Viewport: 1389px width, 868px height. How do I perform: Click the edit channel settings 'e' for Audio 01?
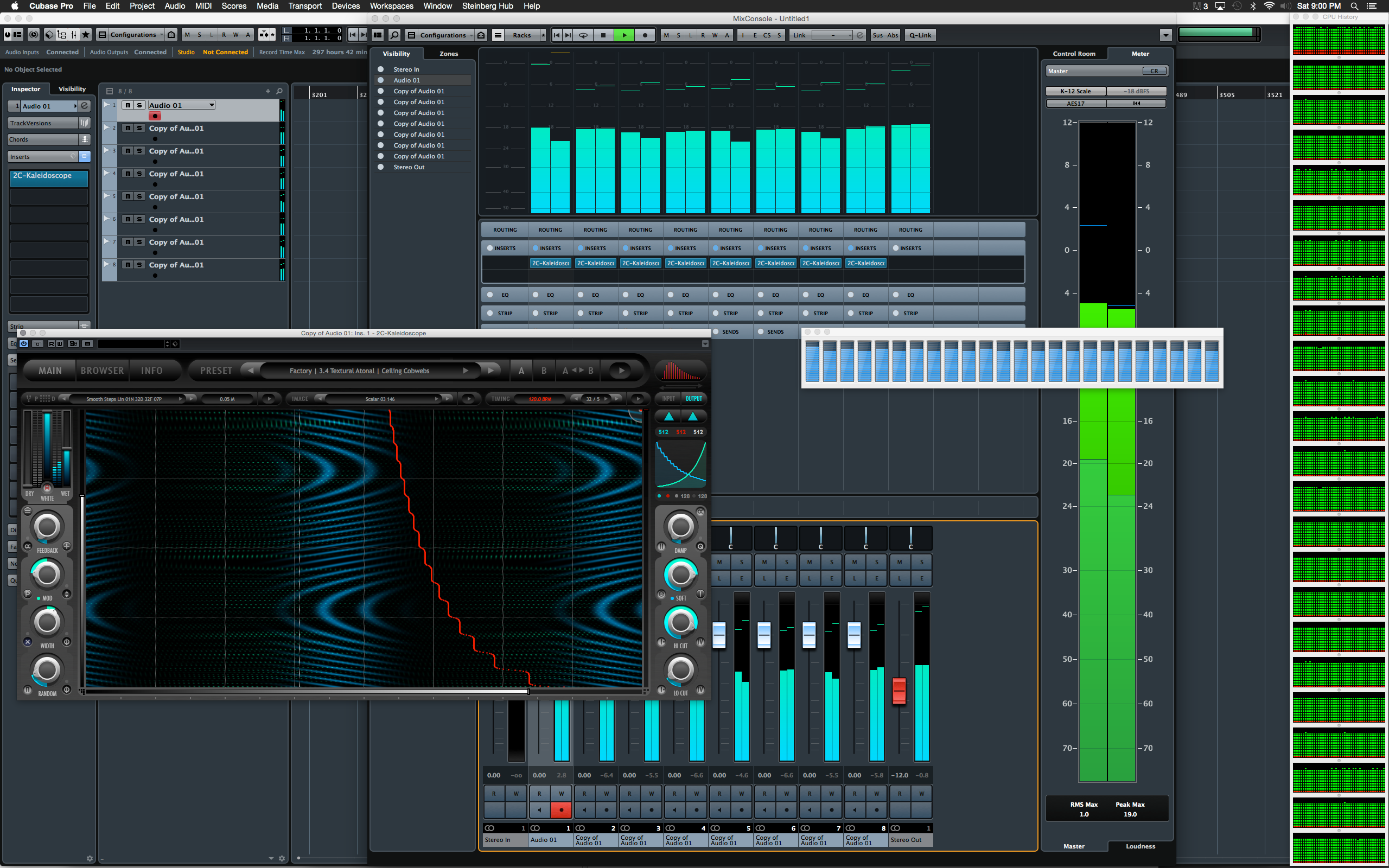coord(85,106)
